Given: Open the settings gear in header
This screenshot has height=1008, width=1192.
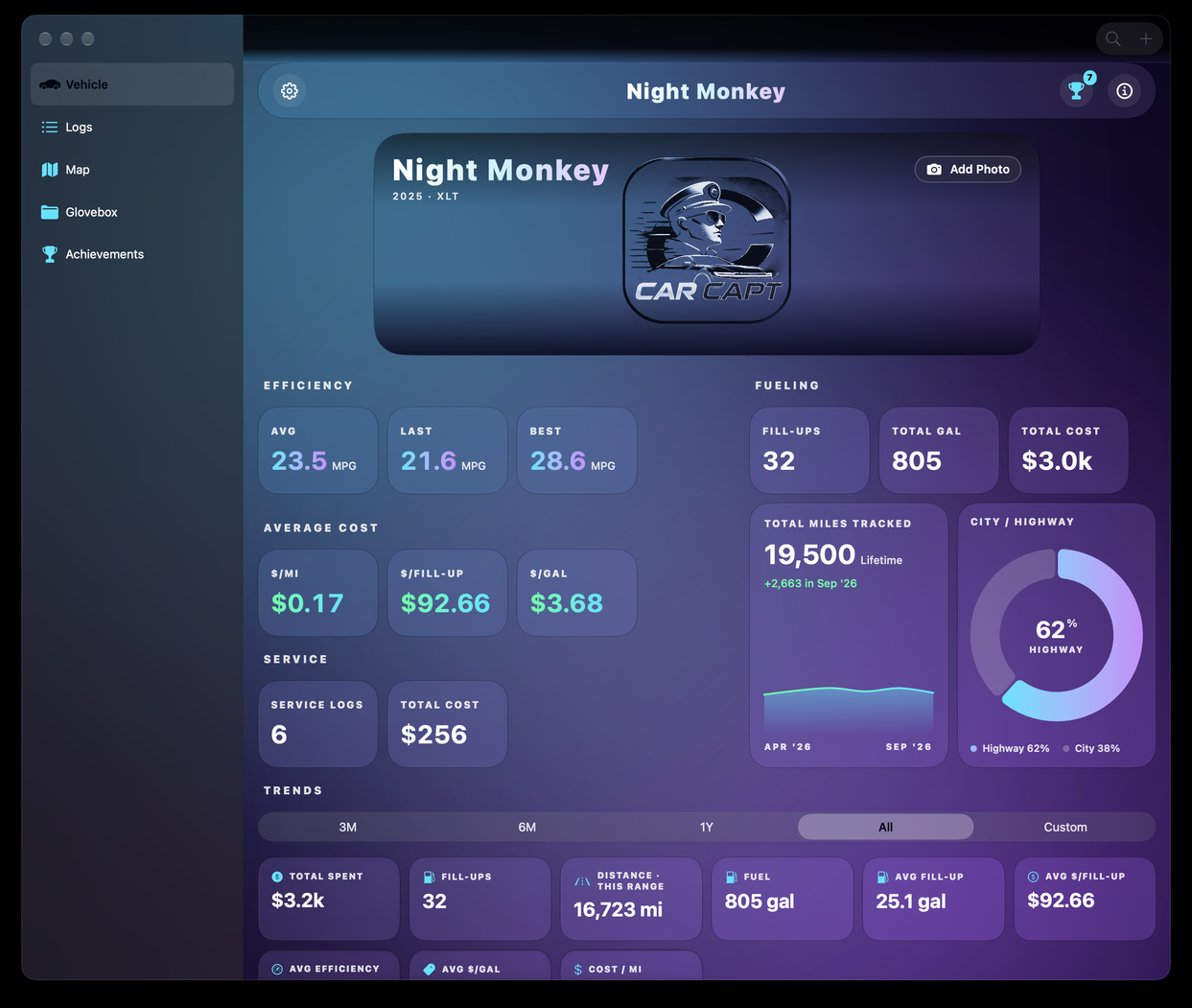Looking at the screenshot, I should click(x=290, y=91).
